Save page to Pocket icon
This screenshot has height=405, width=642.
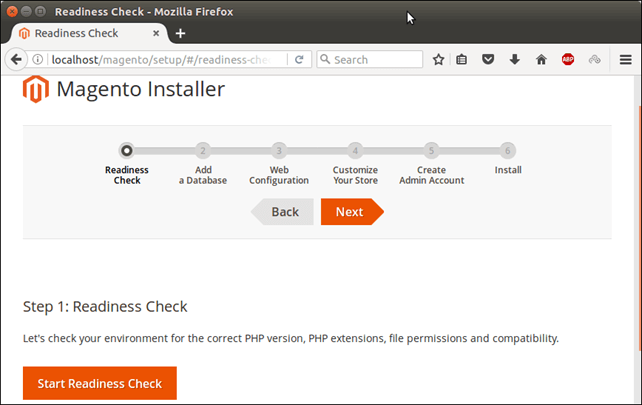[488, 60]
